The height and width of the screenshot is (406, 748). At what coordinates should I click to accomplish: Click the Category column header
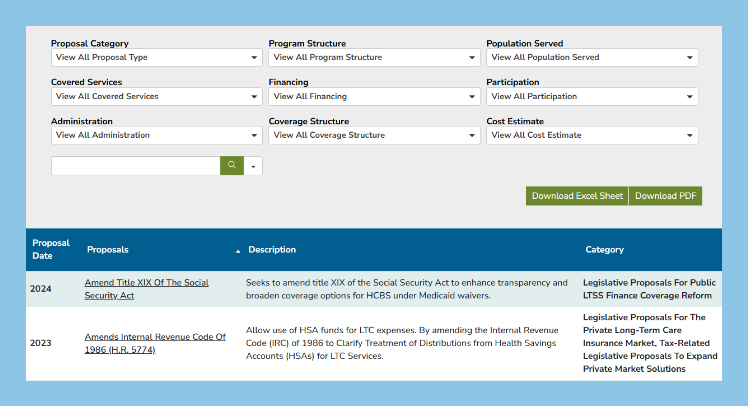click(x=604, y=250)
